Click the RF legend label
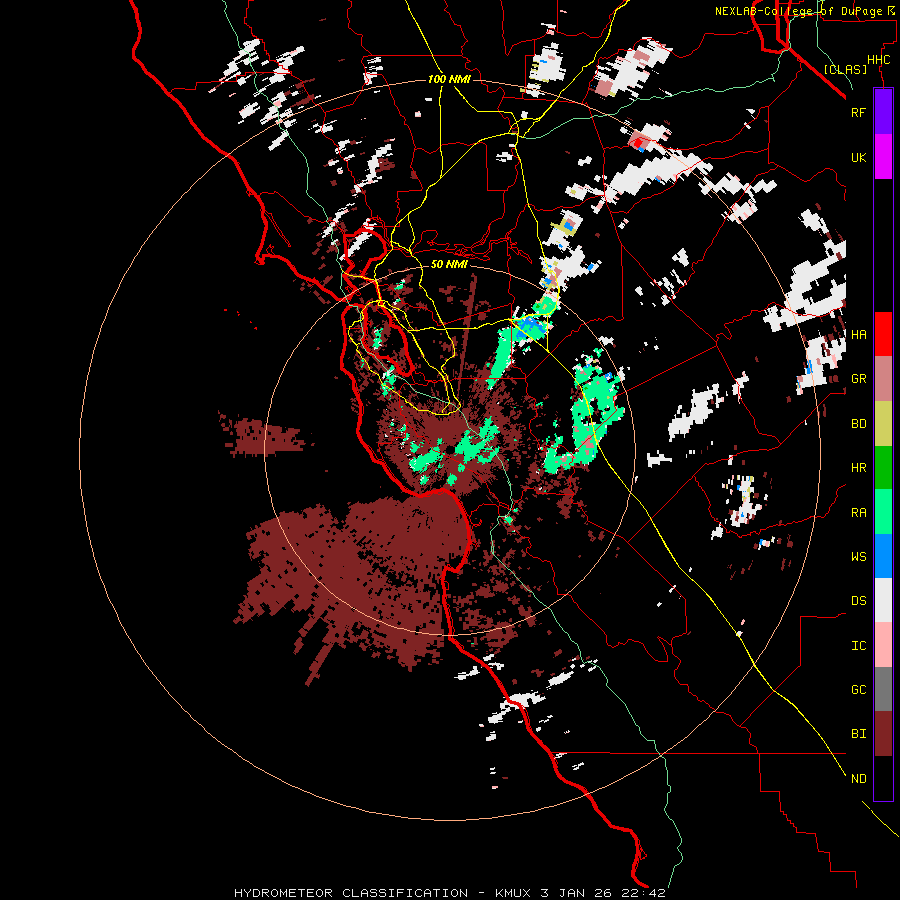 (x=858, y=112)
